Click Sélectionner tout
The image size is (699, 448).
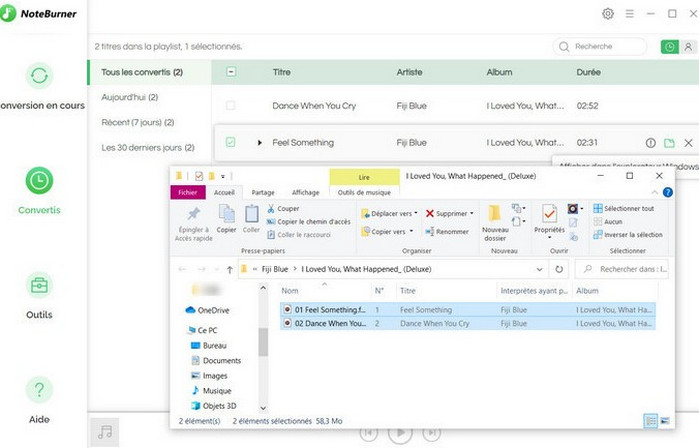(624, 208)
